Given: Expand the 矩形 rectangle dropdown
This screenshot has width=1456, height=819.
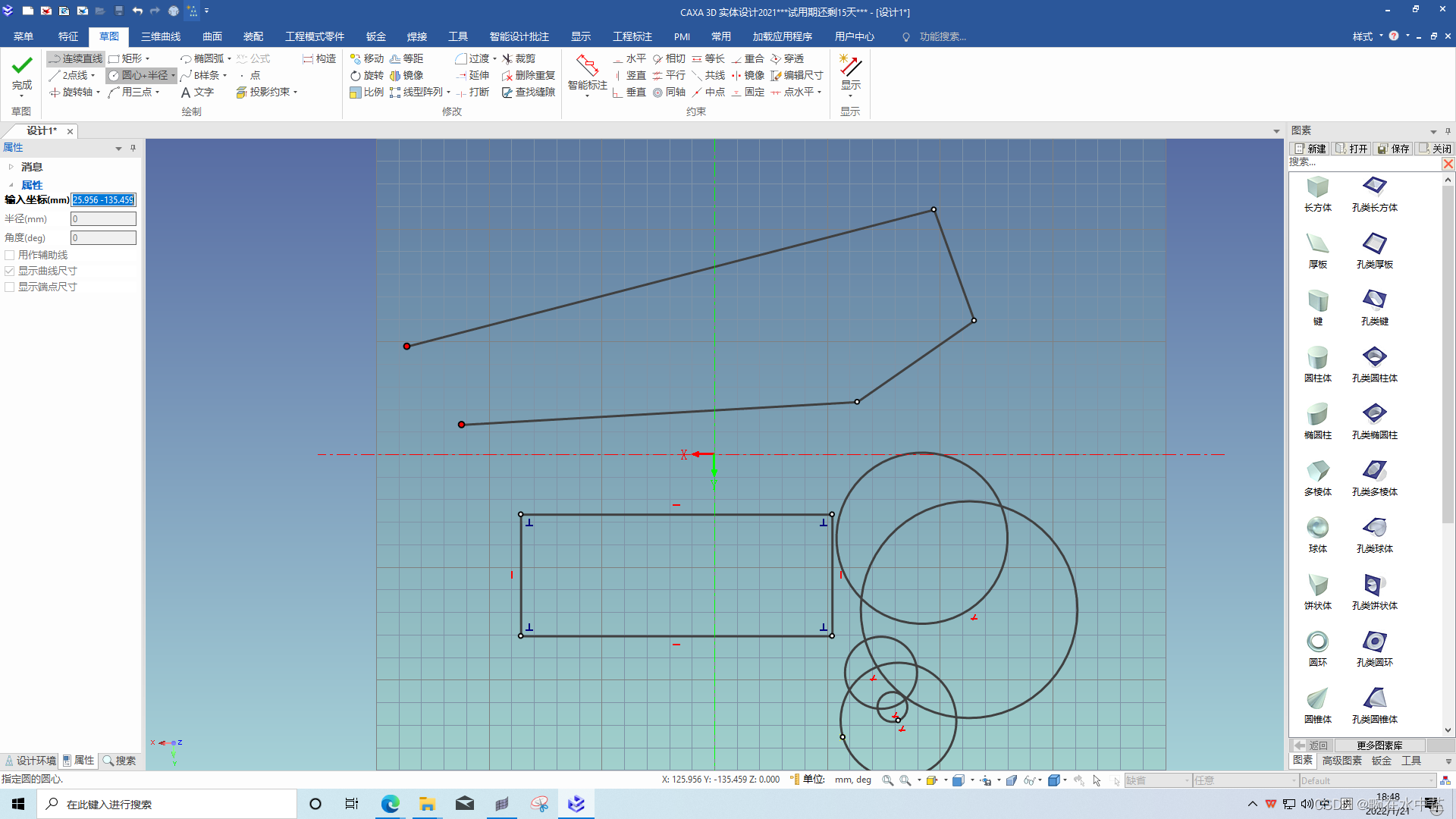Looking at the screenshot, I should tap(148, 58).
